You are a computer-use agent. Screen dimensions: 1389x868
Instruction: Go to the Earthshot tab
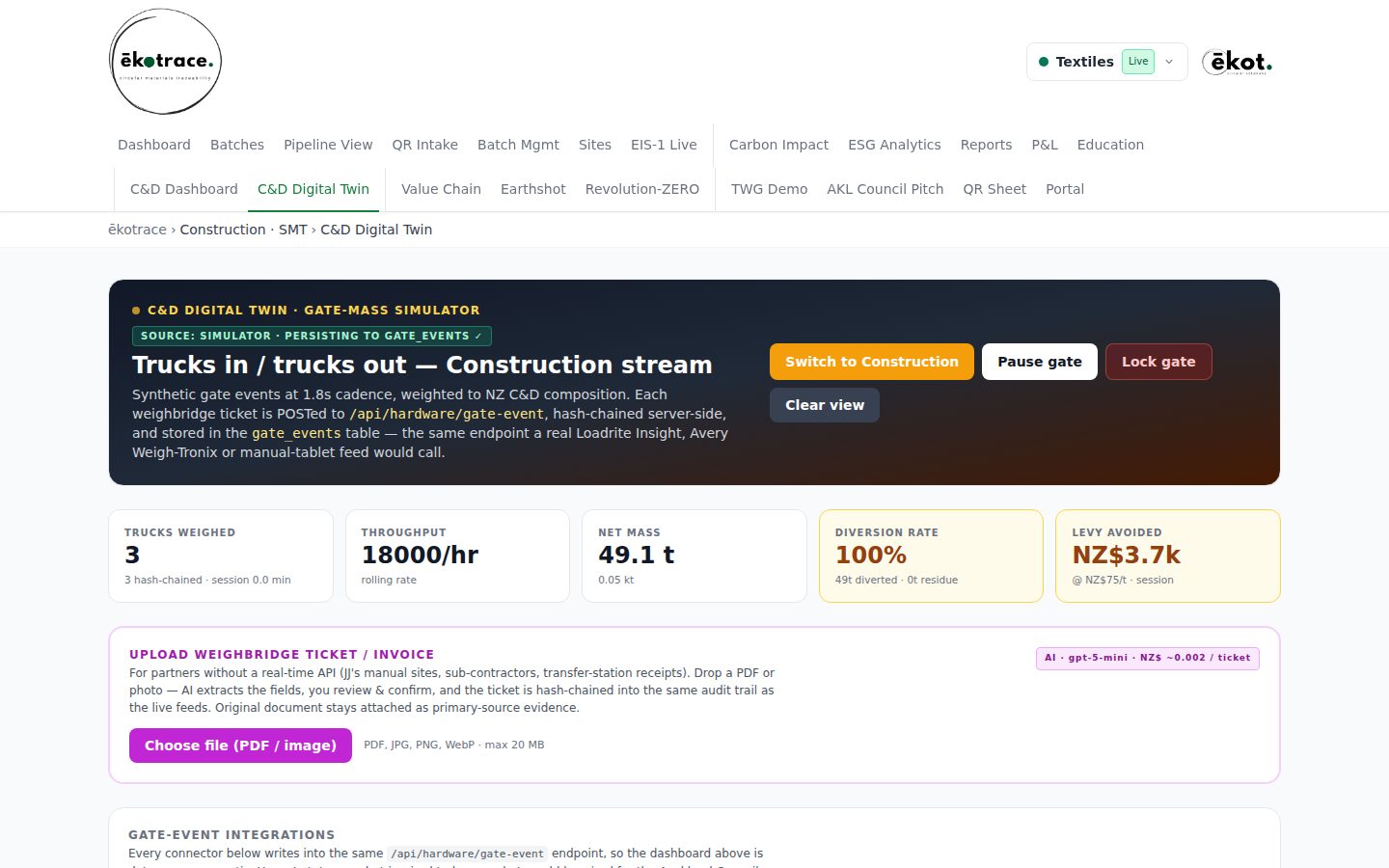click(x=532, y=189)
